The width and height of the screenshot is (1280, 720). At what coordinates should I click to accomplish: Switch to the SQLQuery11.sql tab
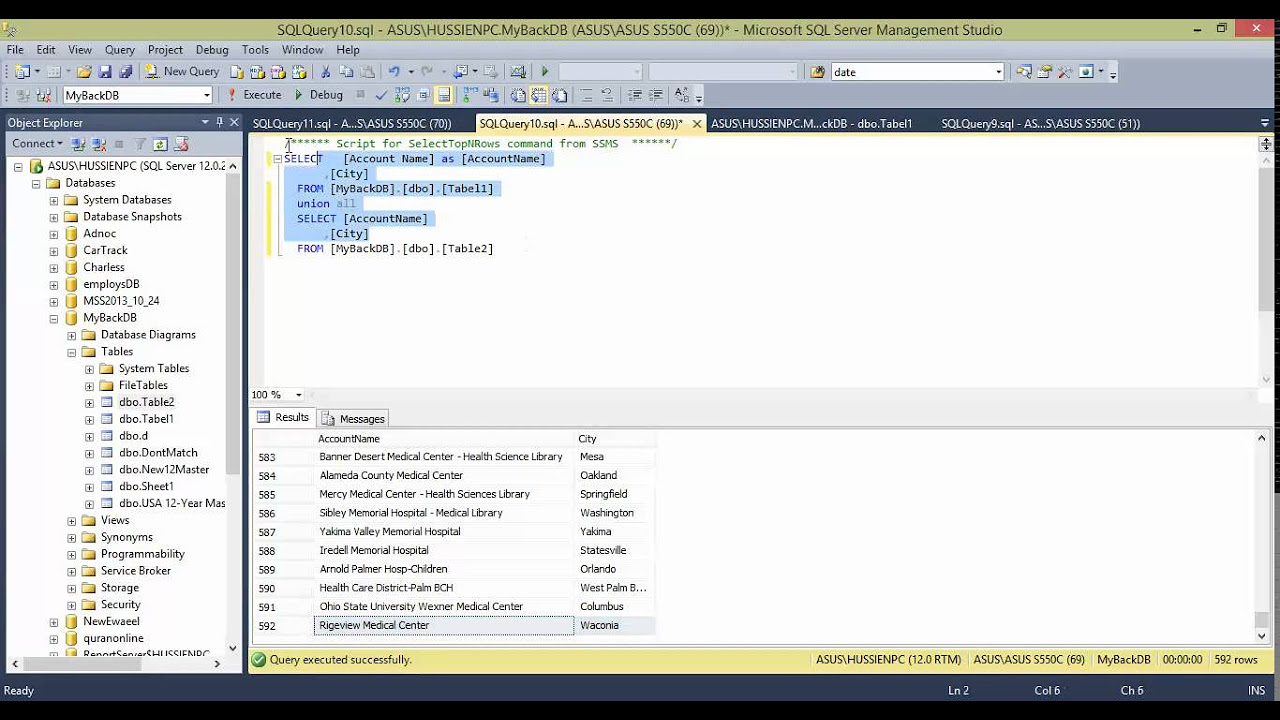pyautogui.click(x=351, y=124)
